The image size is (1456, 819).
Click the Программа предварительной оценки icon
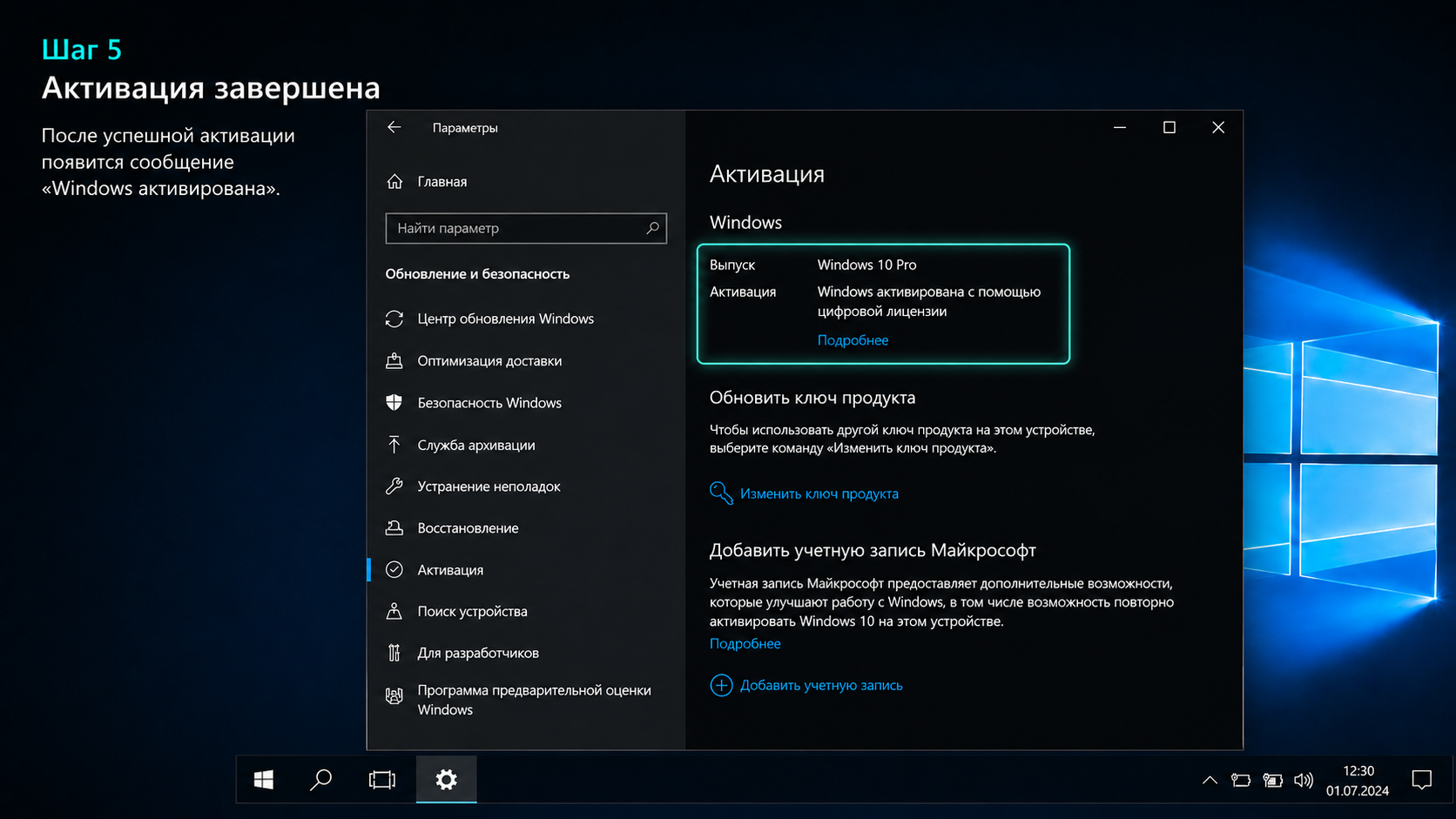click(x=394, y=695)
